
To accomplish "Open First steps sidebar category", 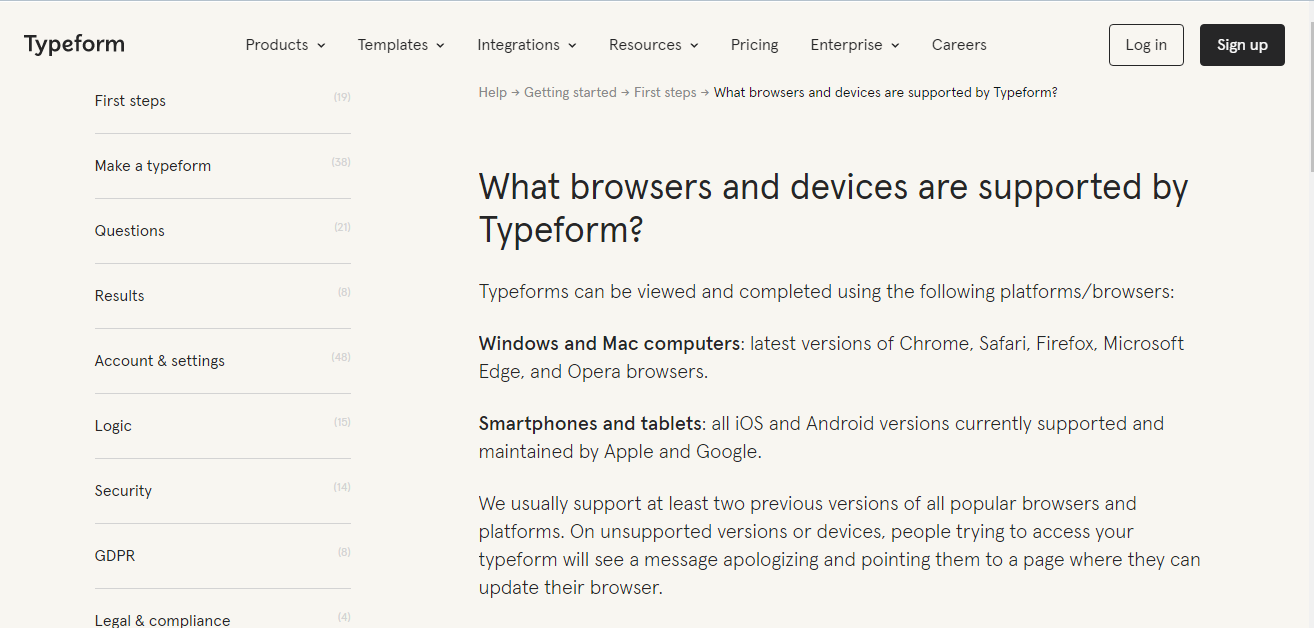I will pyautogui.click(x=130, y=101).
